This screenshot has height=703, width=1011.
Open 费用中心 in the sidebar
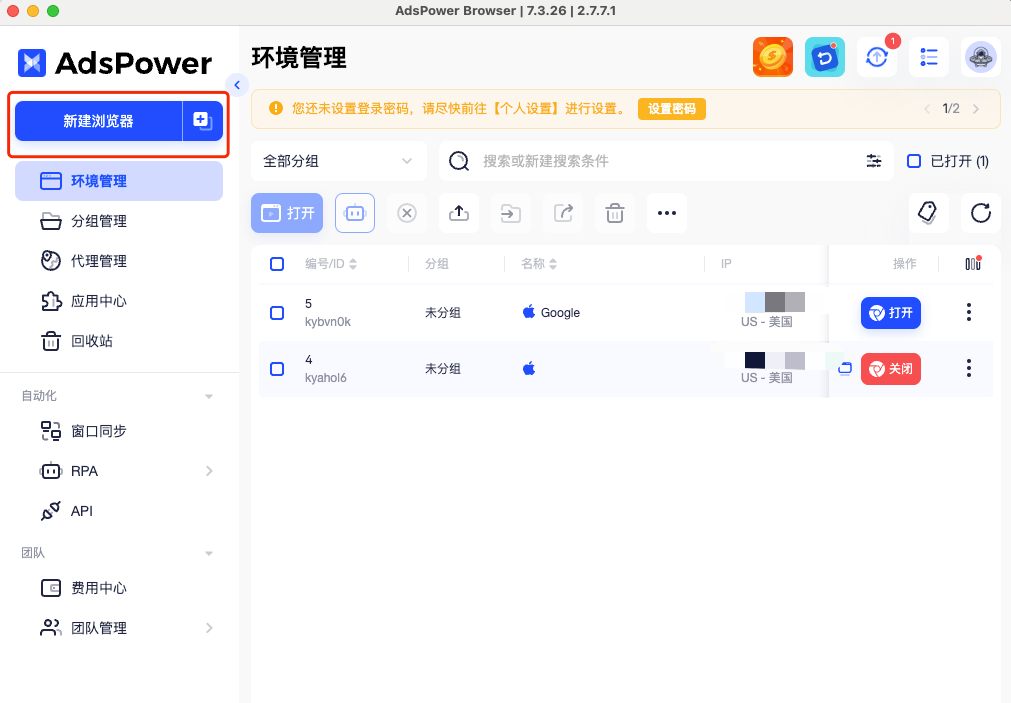(x=119, y=588)
